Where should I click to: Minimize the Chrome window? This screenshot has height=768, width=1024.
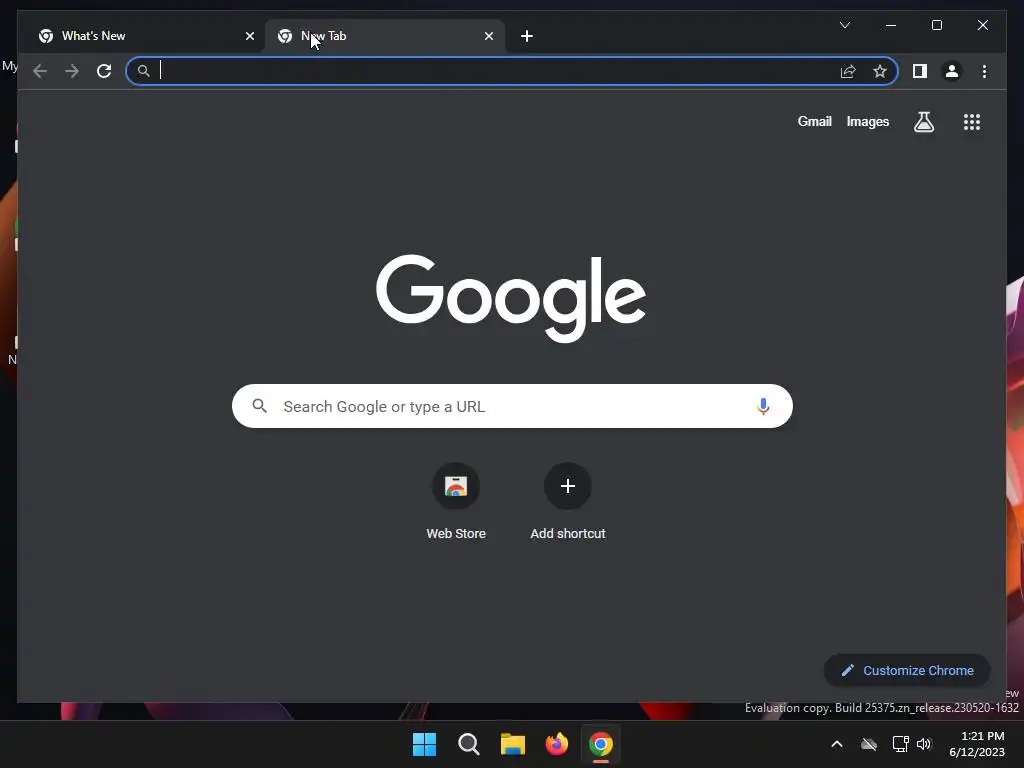click(x=891, y=25)
